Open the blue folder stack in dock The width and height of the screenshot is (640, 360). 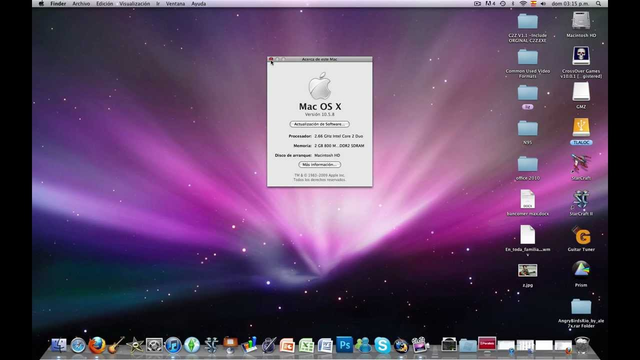point(468,346)
